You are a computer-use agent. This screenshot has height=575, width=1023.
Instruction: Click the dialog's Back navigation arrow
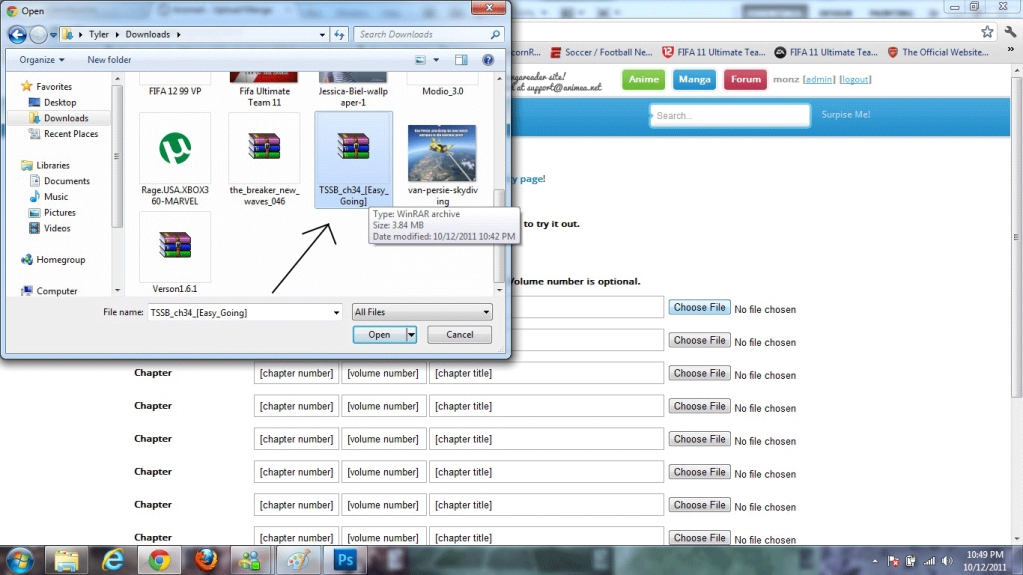tap(17, 34)
